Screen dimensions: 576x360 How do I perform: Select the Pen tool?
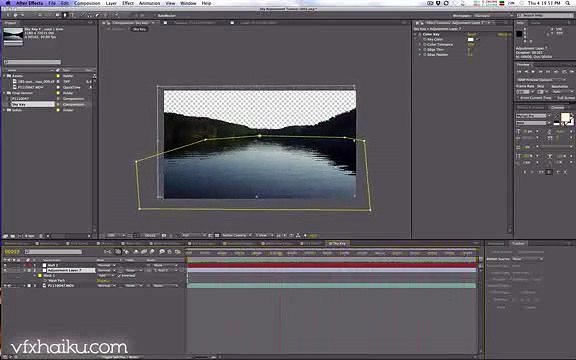click(65, 15)
